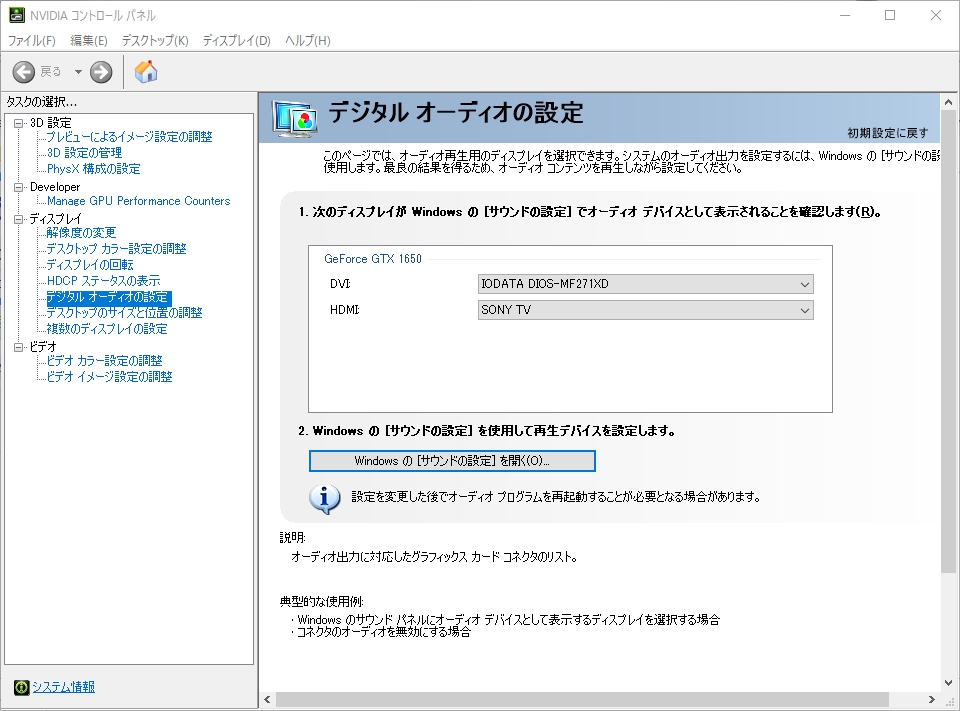Collapse the ビデオ tree node

[x=19, y=347]
